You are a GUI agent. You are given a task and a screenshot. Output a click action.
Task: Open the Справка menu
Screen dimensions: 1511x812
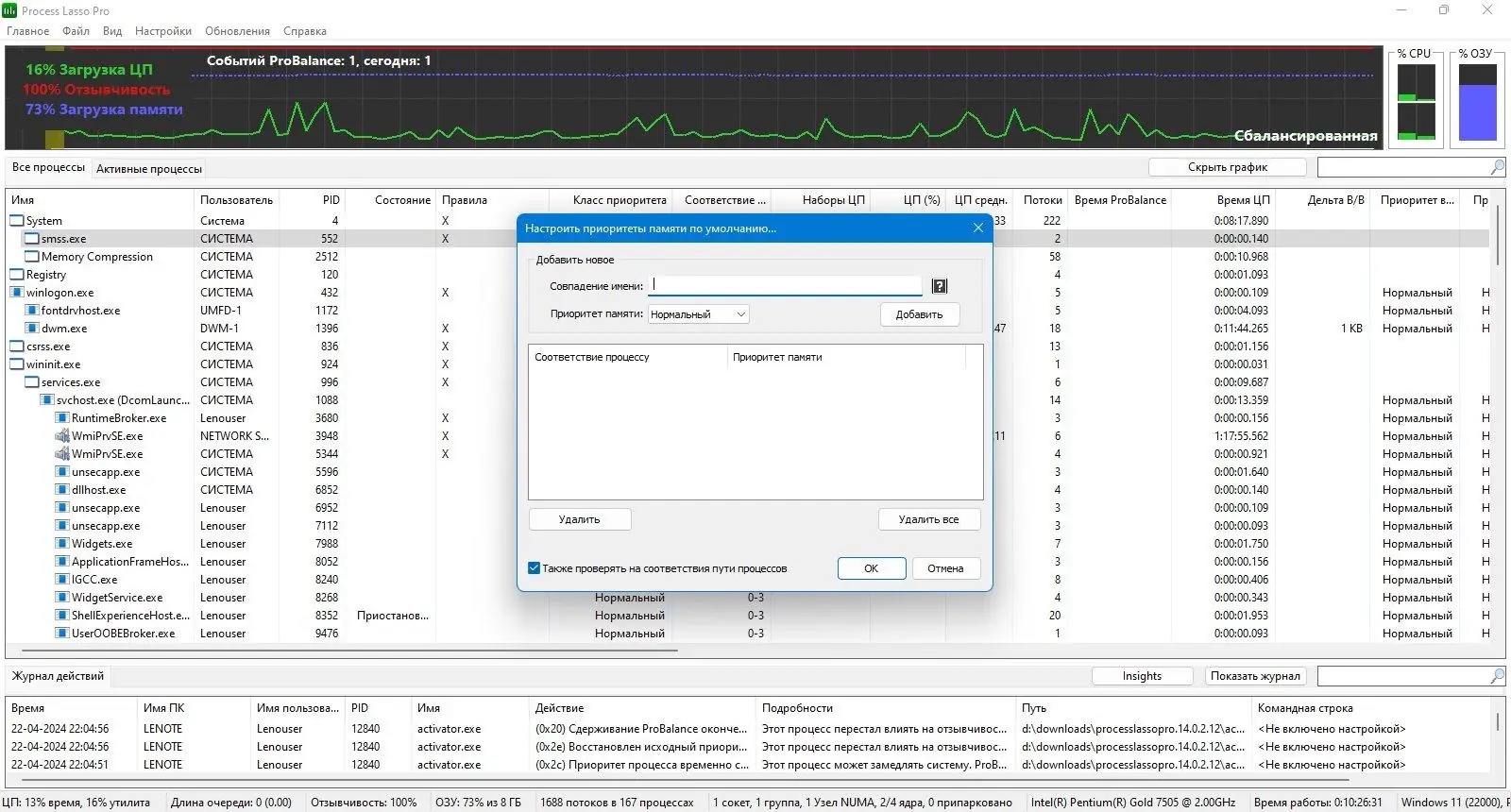[305, 31]
